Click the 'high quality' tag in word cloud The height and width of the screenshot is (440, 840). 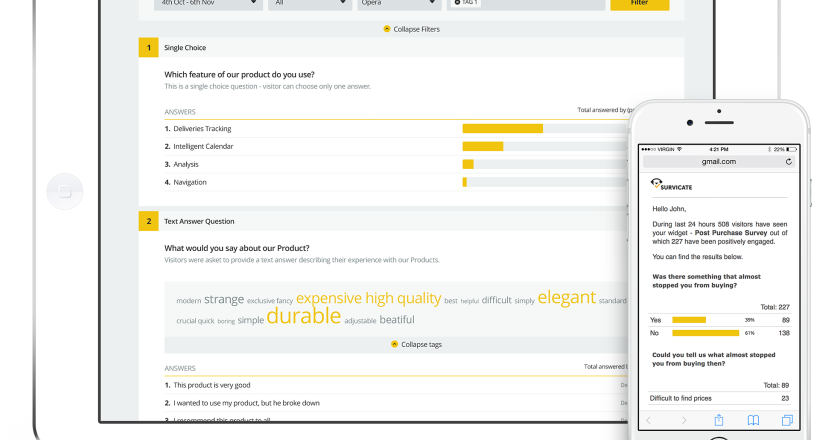[x=403, y=299]
